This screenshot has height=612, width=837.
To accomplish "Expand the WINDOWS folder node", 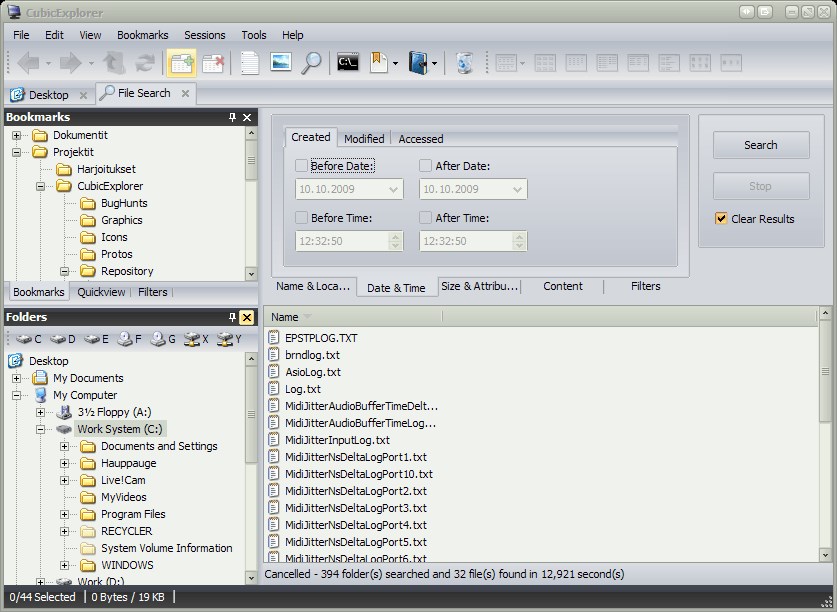I will click(x=65, y=566).
